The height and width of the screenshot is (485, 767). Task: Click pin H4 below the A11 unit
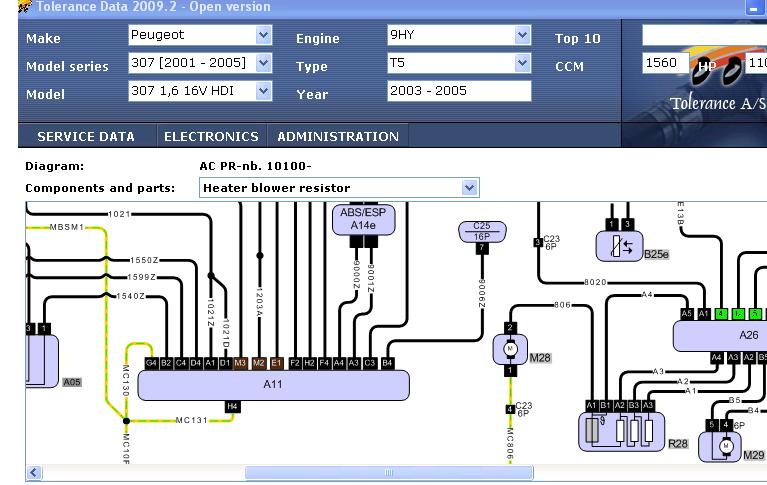[x=232, y=407]
